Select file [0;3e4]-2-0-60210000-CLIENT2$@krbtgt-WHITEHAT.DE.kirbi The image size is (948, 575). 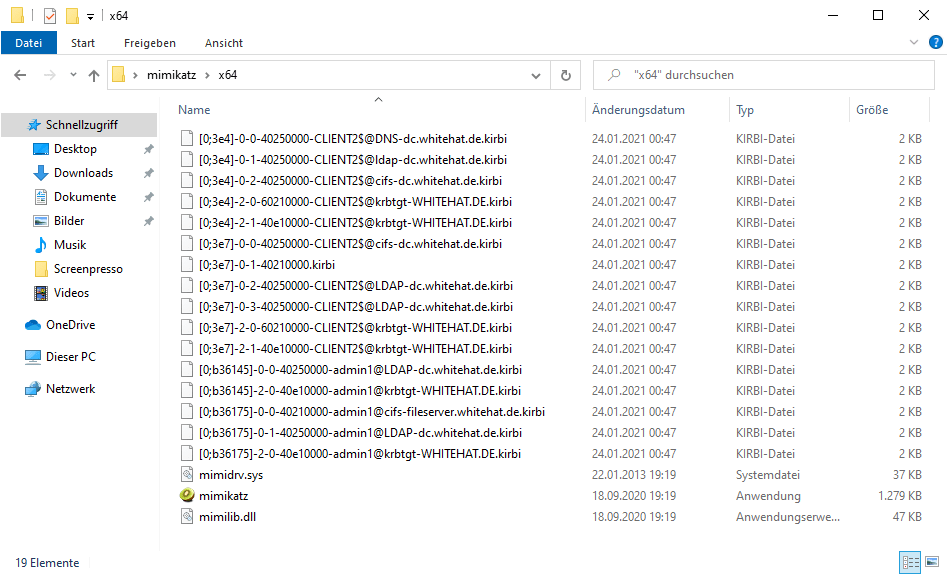(x=356, y=202)
